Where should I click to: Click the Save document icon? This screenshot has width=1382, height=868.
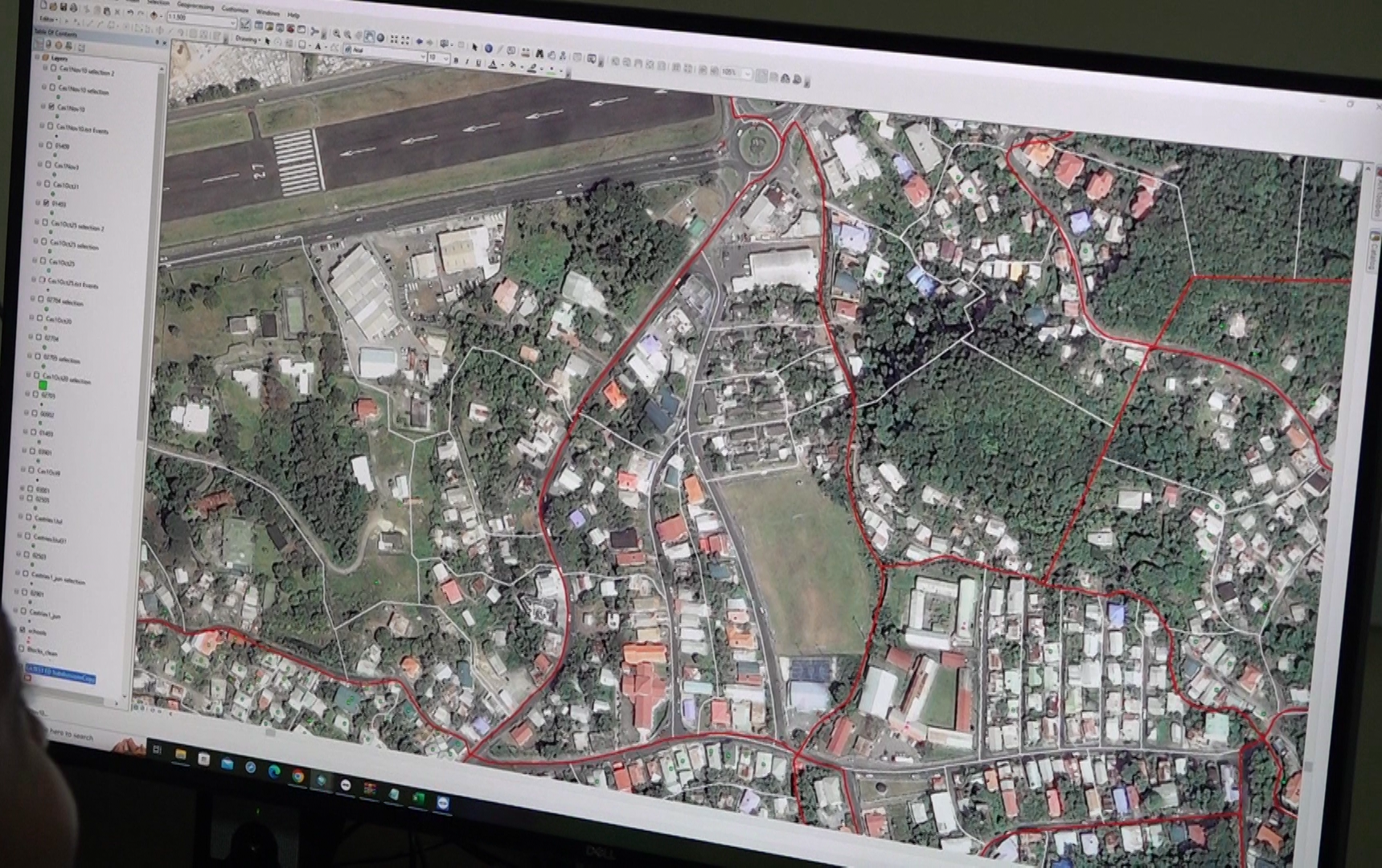click(x=63, y=7)
